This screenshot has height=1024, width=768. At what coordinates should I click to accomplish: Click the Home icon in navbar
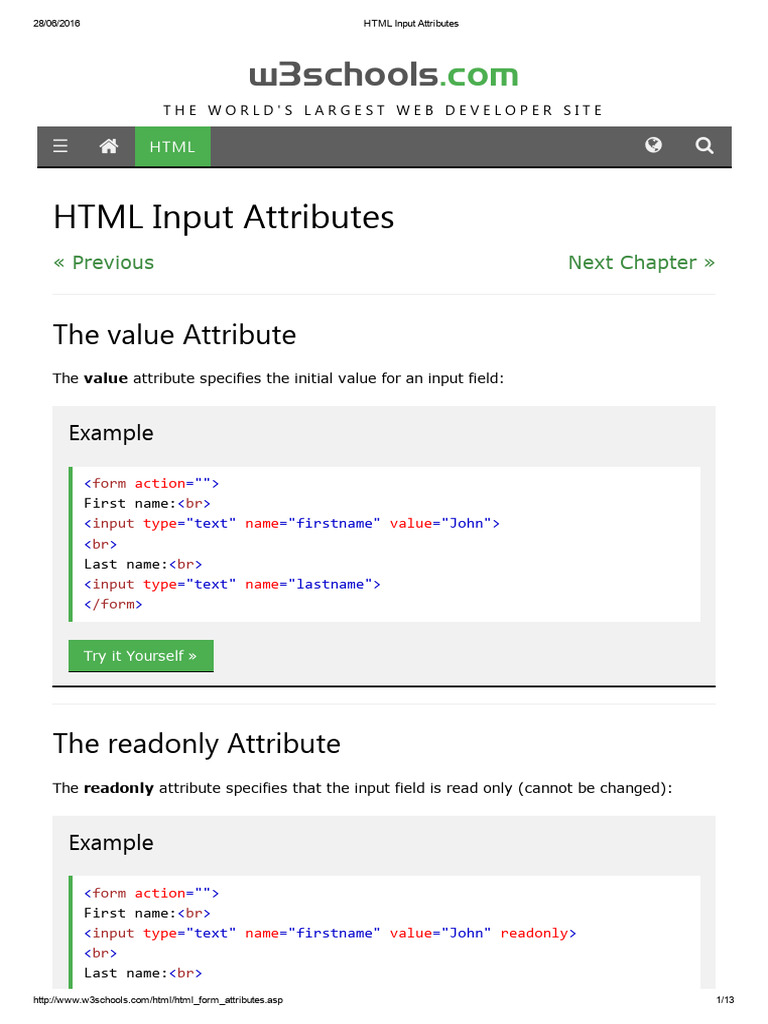pyautogui.click(x=109, y=146)
